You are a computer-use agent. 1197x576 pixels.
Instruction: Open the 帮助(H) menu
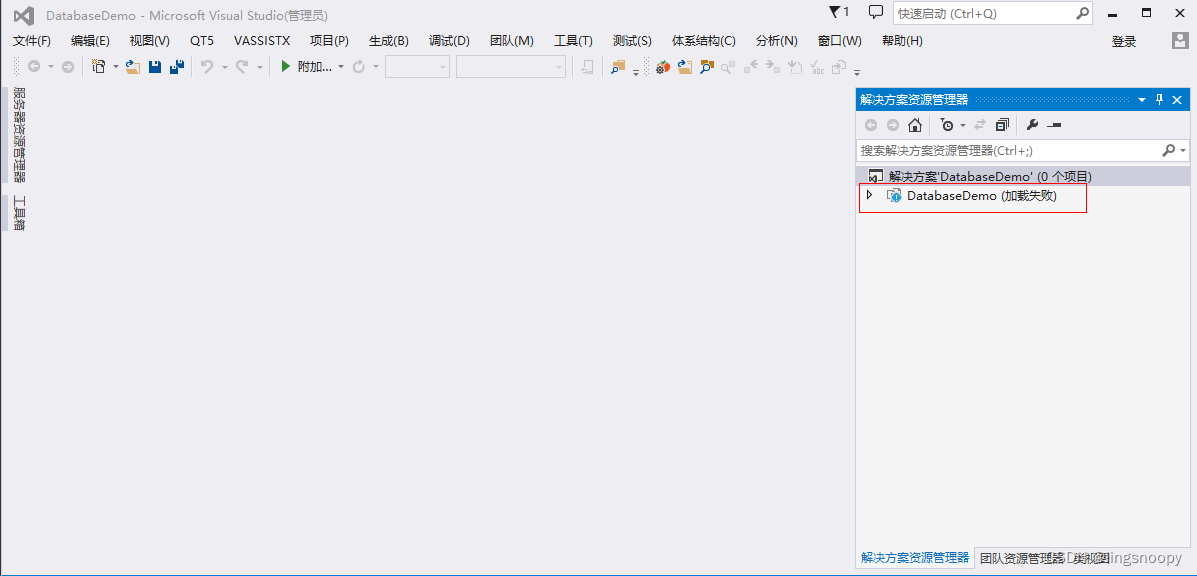[x=902, y=41]
